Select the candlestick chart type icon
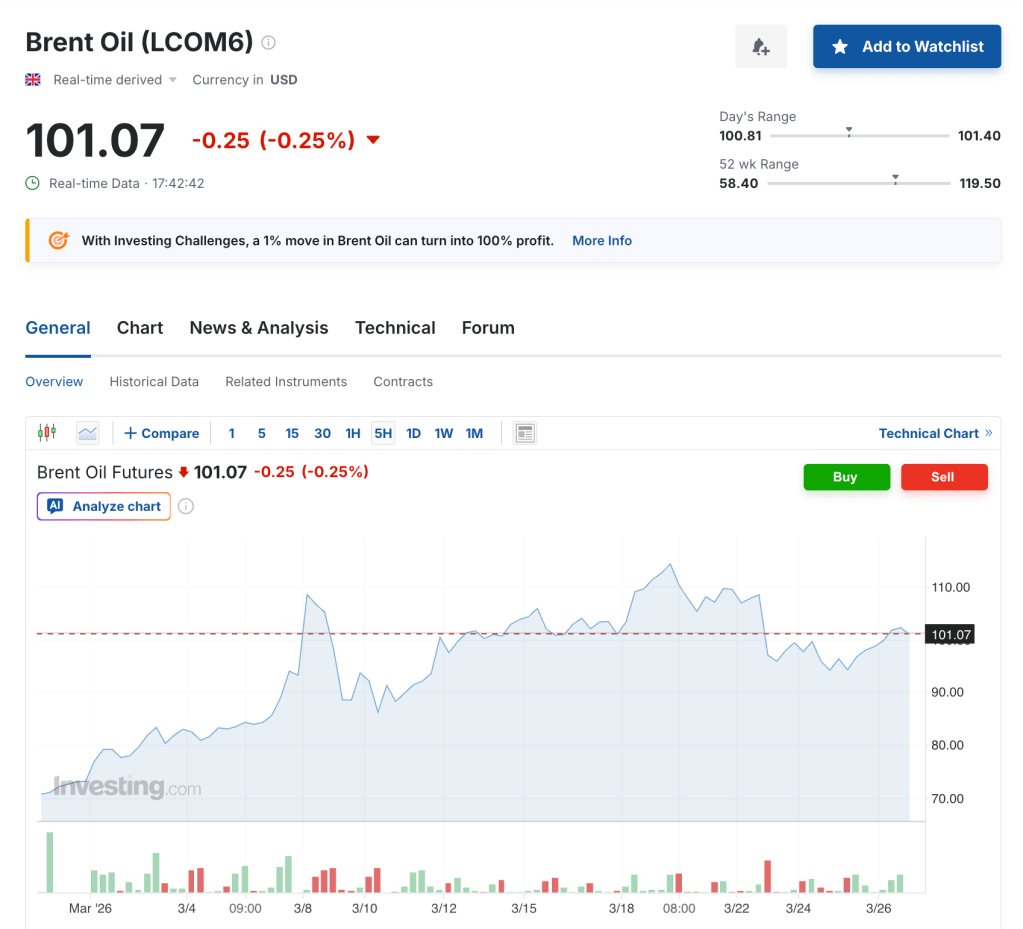Viewport: 1023px width, 929px height. point(46,433)
